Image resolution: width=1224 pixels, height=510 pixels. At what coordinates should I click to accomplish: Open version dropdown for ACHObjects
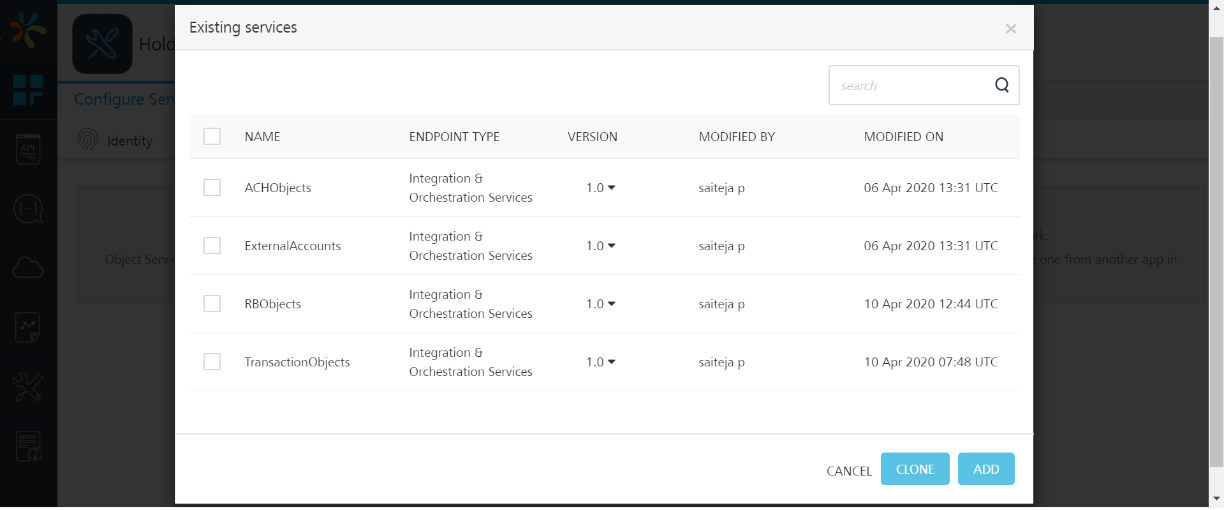[600, 188]
